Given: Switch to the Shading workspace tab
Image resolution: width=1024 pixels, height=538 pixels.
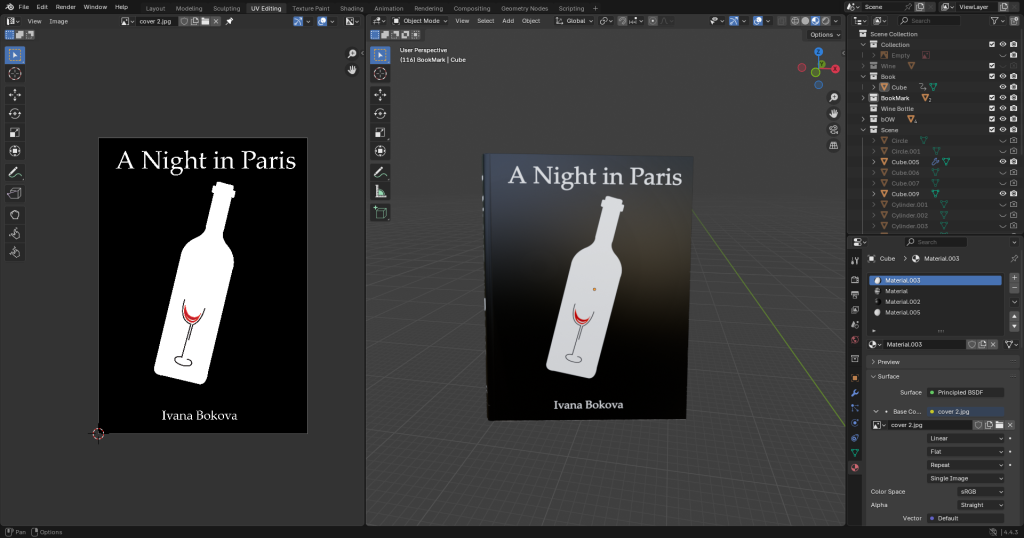Looking at the screenshot, I should coord(351,8).
